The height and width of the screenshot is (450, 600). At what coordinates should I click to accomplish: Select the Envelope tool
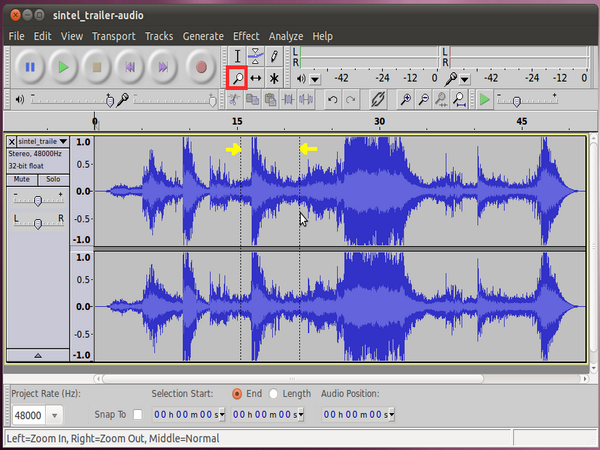coord(256,56)
